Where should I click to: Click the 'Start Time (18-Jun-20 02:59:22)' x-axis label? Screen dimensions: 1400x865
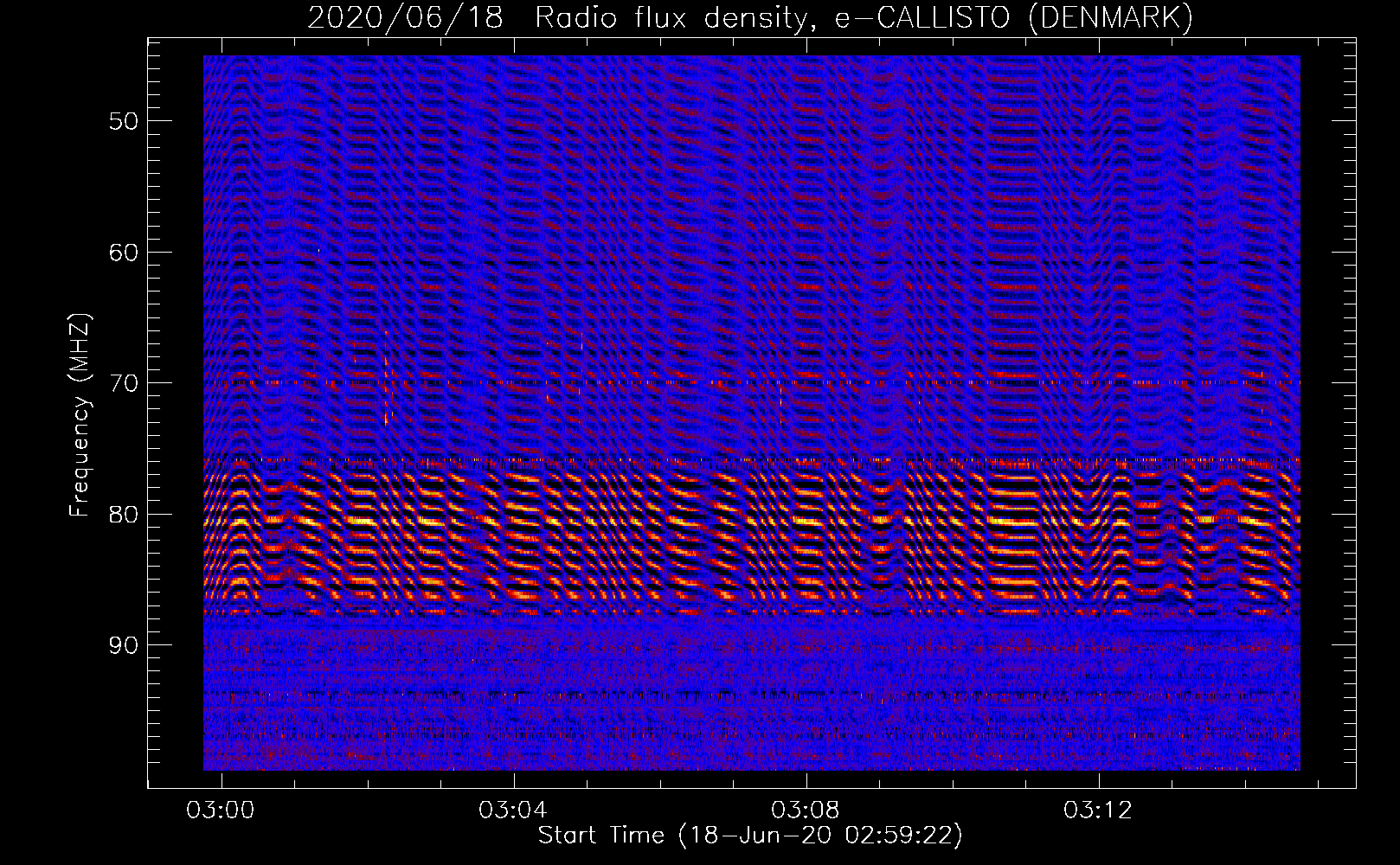[x=750, y=835]
